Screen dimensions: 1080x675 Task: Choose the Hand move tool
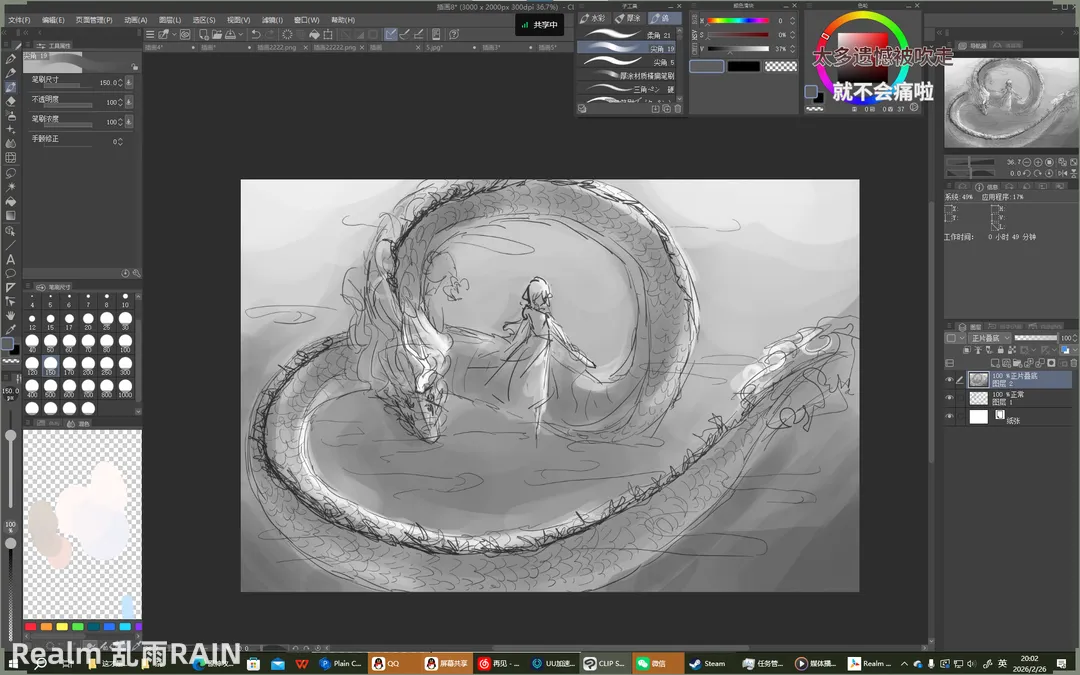(11, 315)
